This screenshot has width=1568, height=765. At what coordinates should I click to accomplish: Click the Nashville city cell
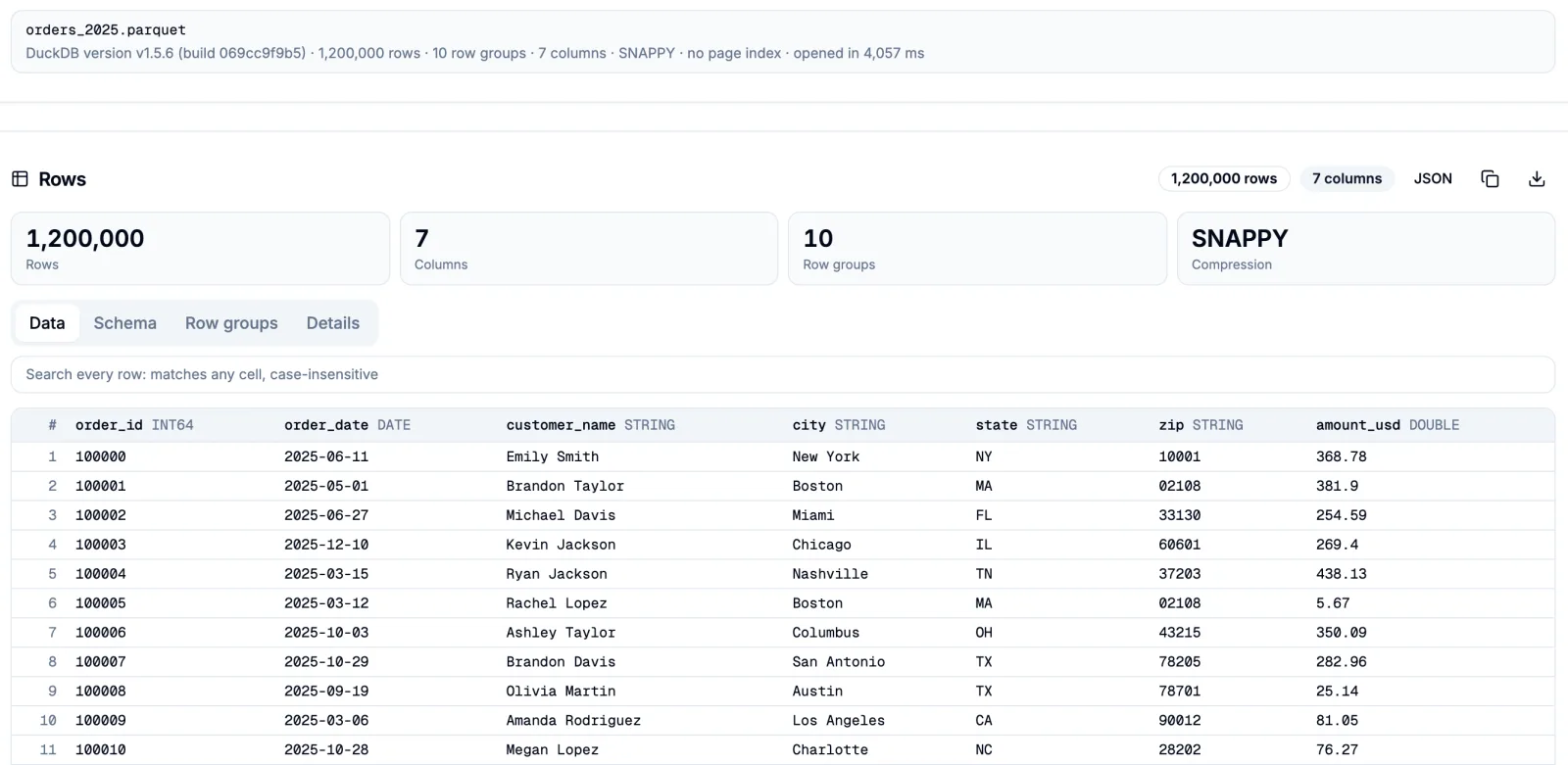point(830,574)
